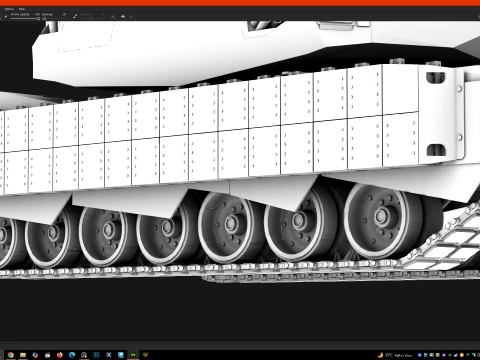The height and width of the screenshot is (360, 480).
Task: Click the light green tray icon
Action: point(438,355)
